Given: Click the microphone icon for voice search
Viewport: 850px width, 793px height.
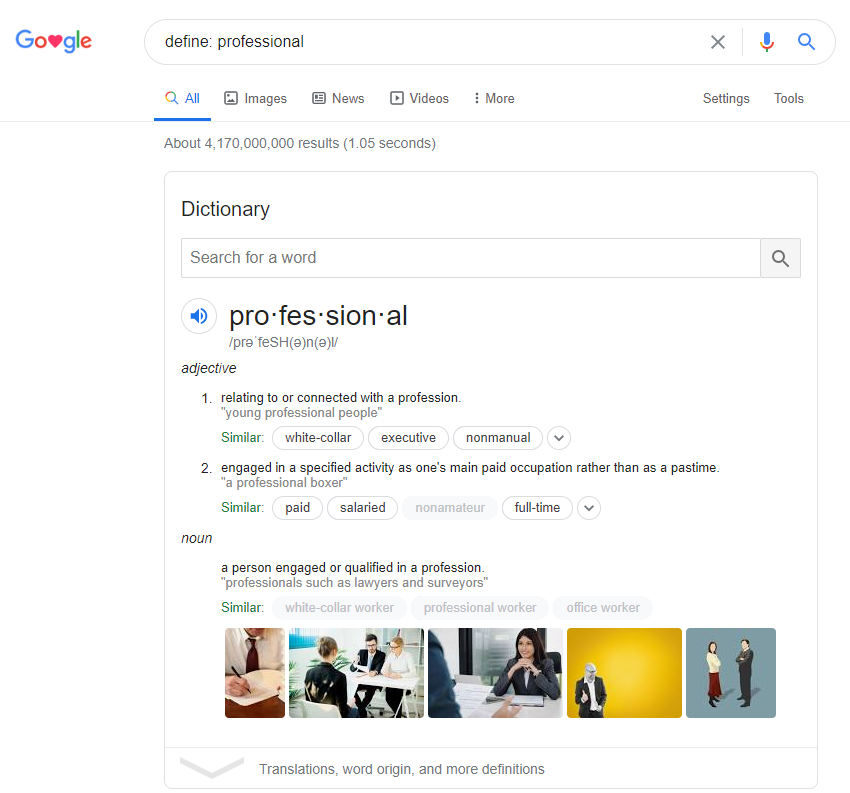Looking at the screenshot, I should [x=766, y=42].
